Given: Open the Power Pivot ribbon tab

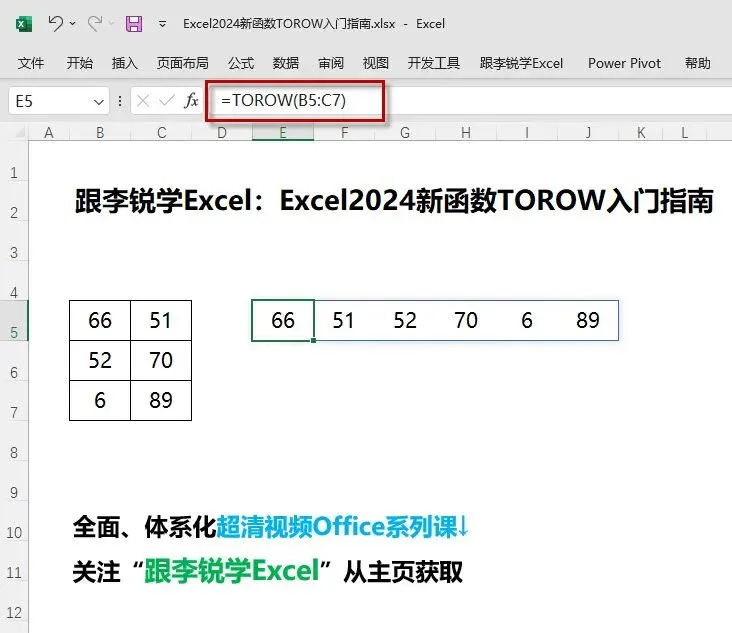Looking at the screenshot, I should click(624, 63).
